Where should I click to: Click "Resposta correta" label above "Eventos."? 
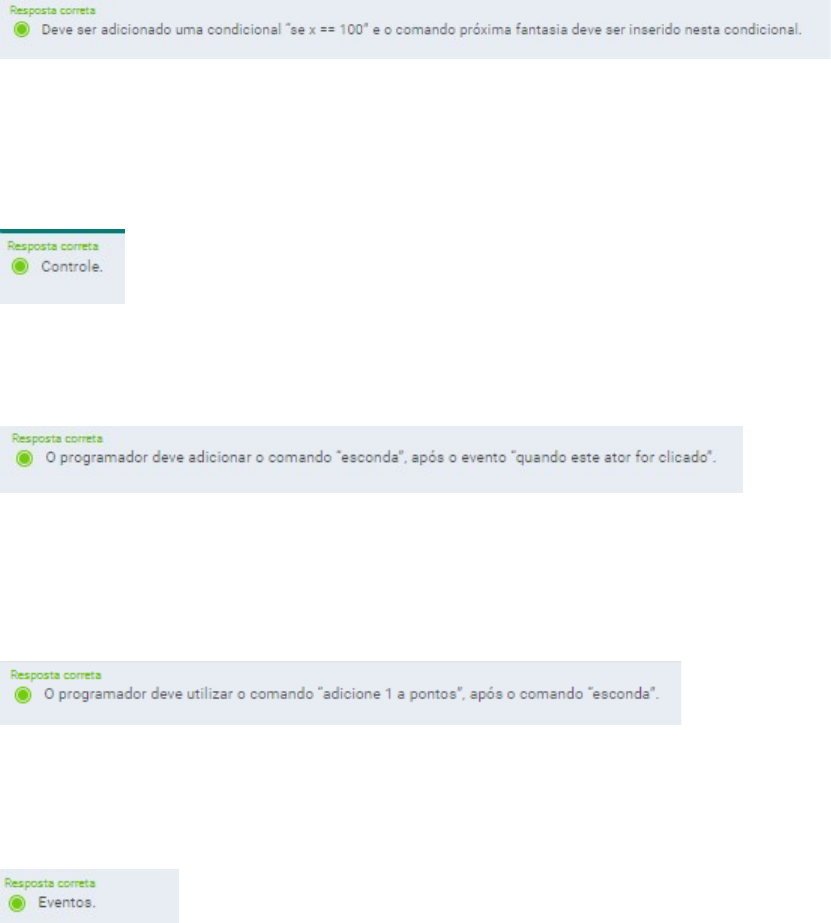(x=50, y=883)
